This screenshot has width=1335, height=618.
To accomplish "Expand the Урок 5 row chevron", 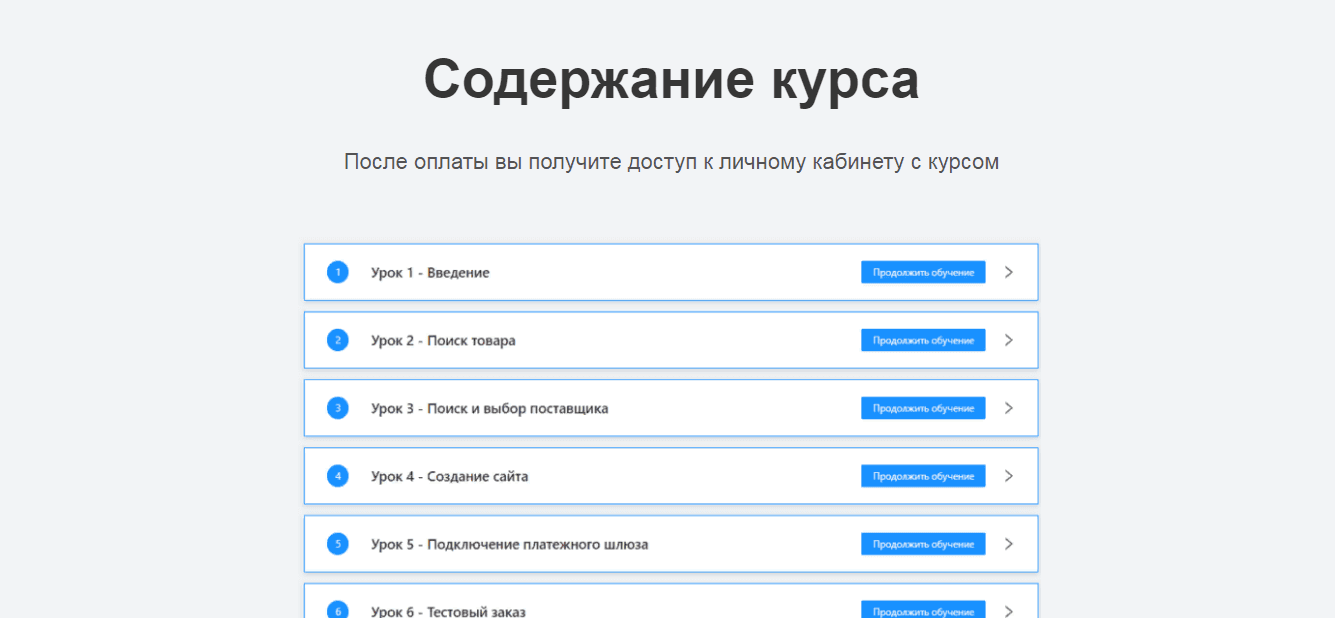I will click(1008, 544).
